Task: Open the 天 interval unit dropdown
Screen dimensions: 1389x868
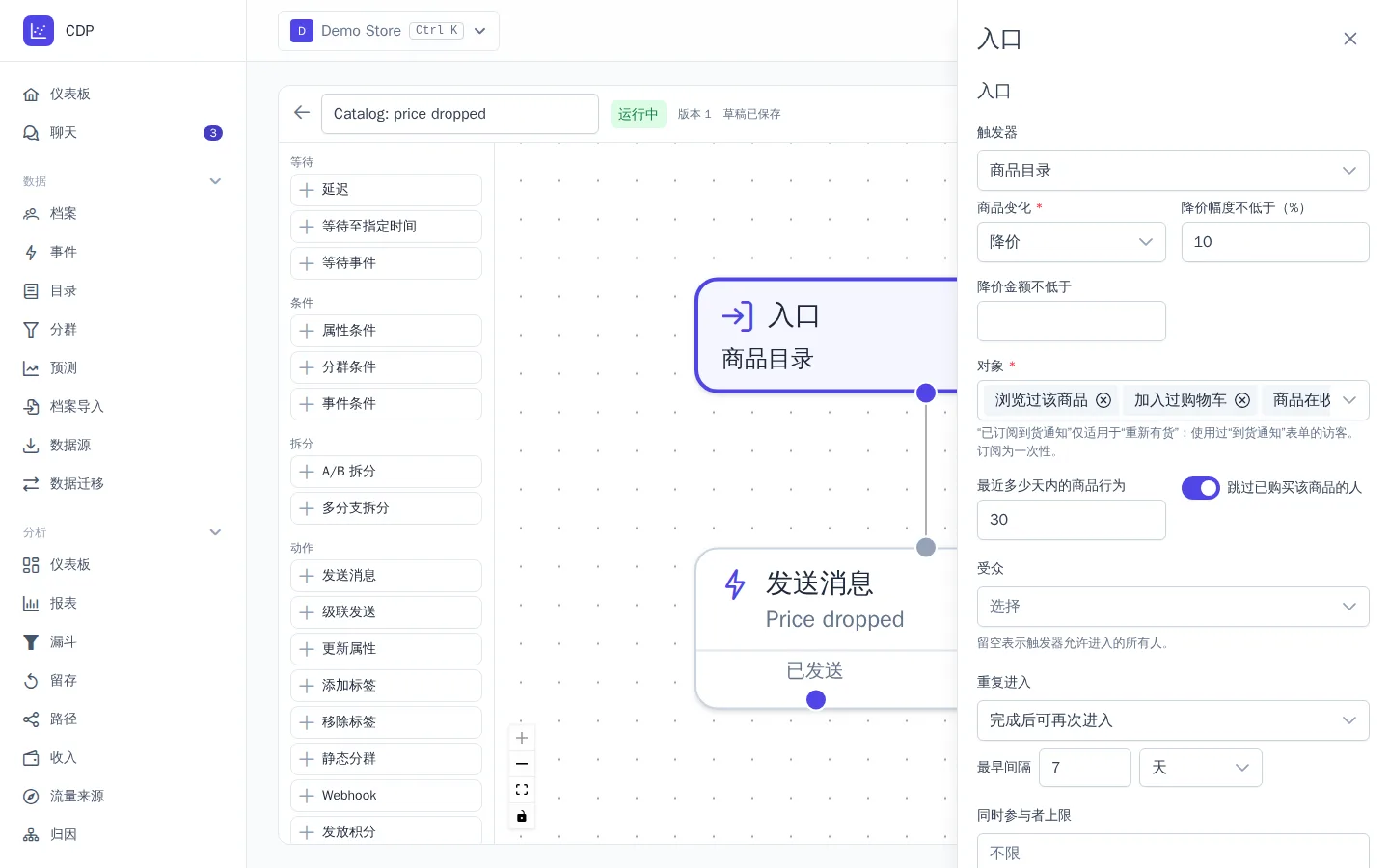Action: [1201, 768]
